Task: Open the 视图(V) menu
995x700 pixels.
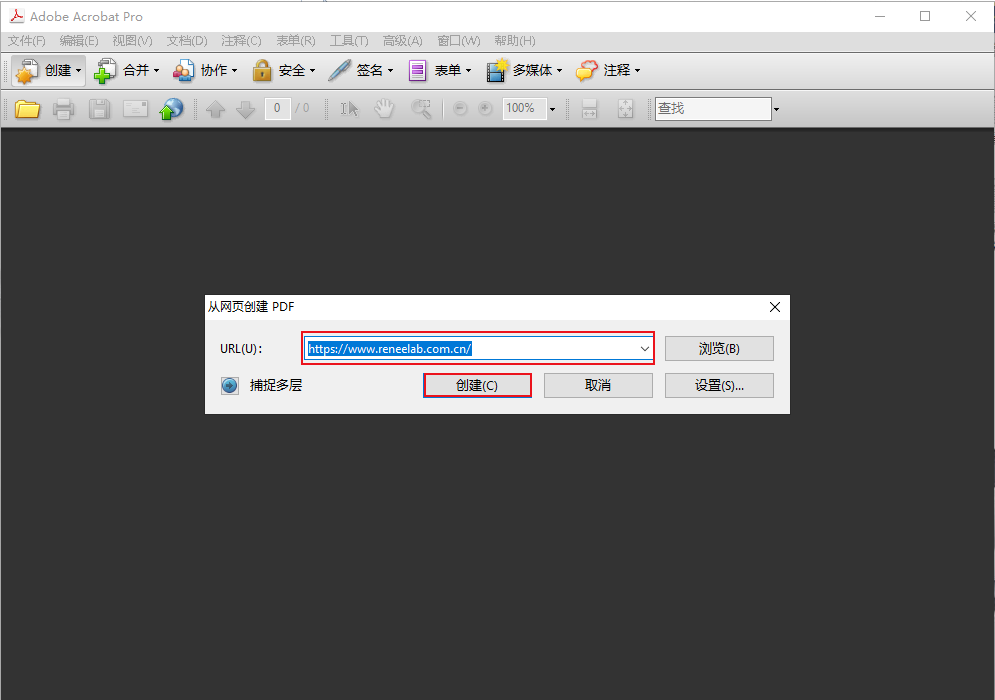Action: pos(132,41)
